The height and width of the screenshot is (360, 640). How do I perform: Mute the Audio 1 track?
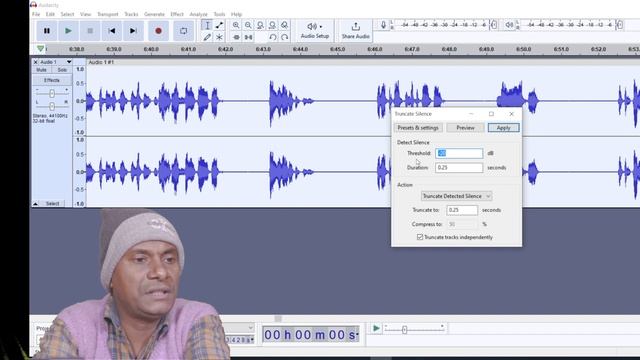pyautogui.click(x=42, y=70)
